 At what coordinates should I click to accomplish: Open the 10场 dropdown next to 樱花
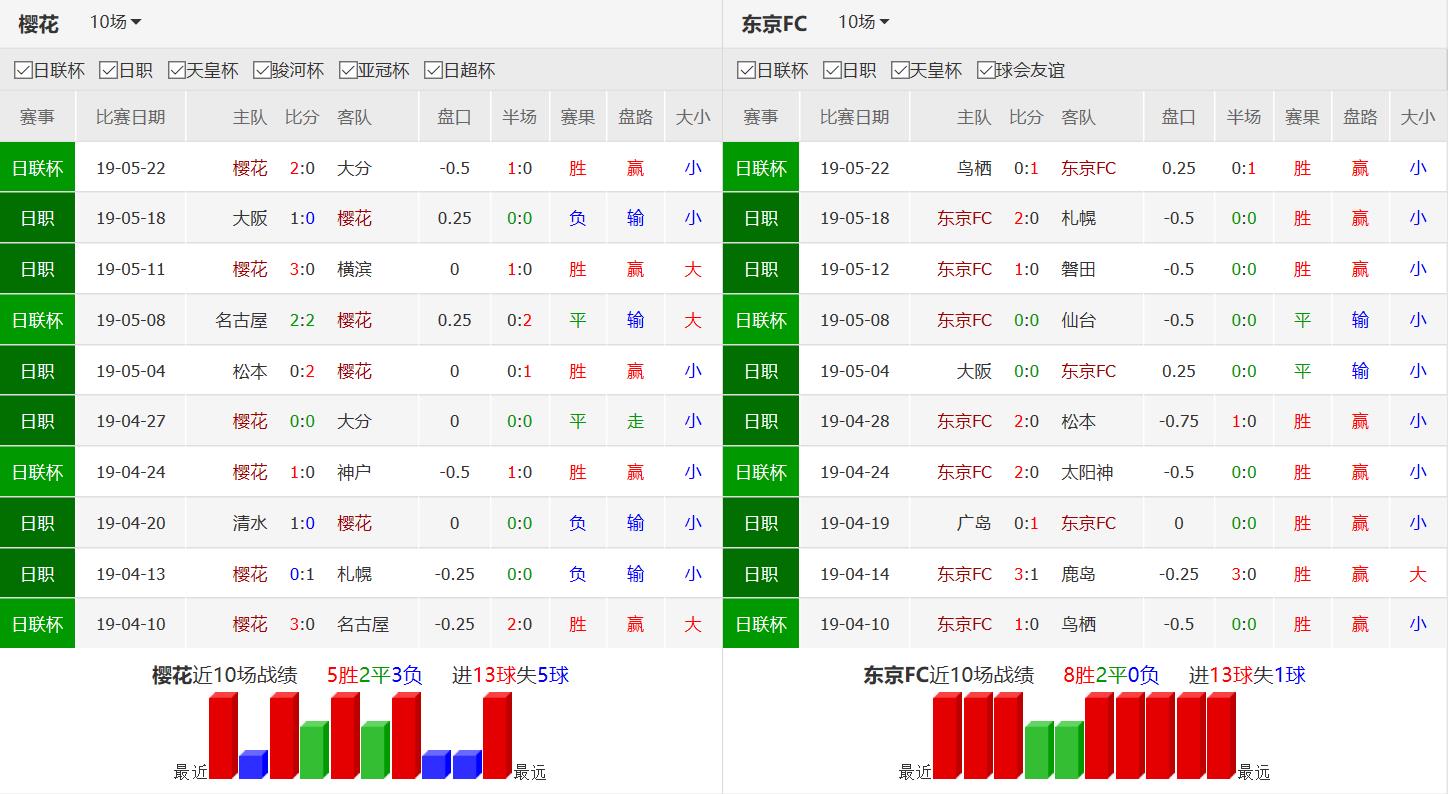115,22
